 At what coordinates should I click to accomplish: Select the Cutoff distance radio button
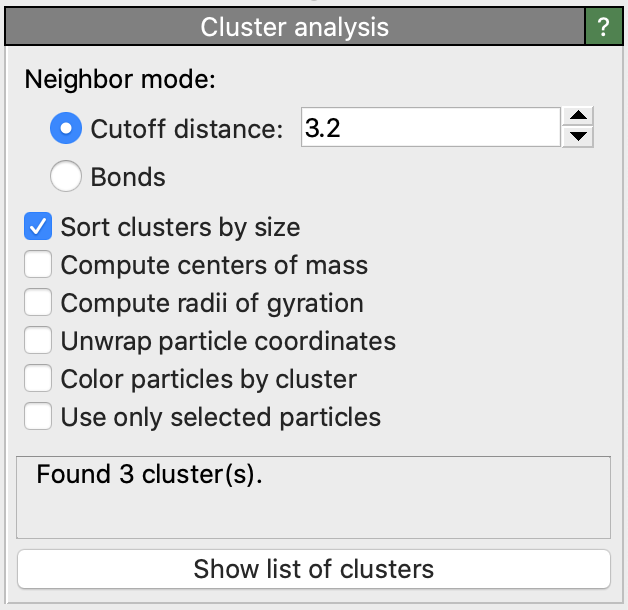67,129
